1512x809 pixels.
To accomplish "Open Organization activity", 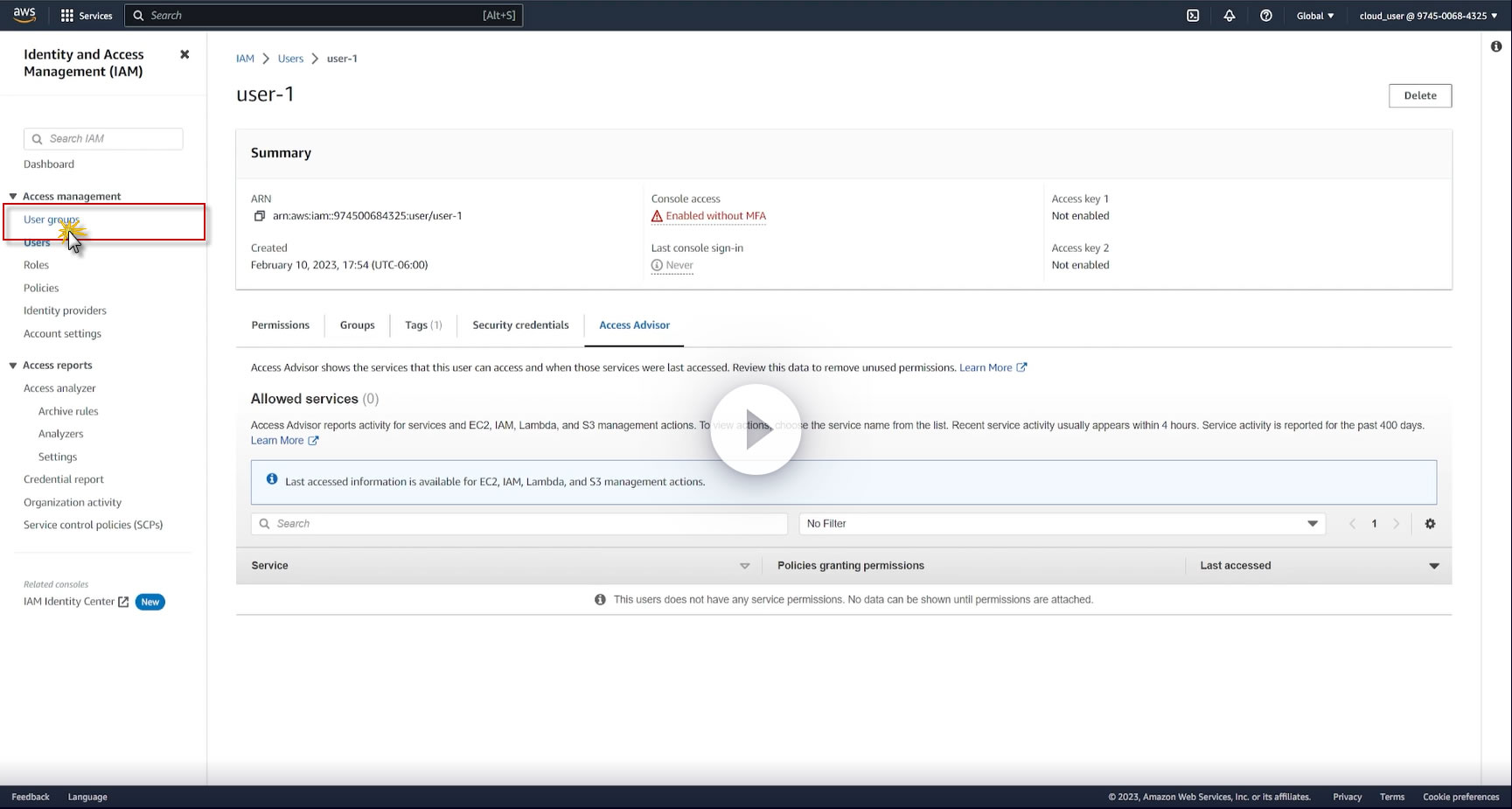I will pos(73,502).
